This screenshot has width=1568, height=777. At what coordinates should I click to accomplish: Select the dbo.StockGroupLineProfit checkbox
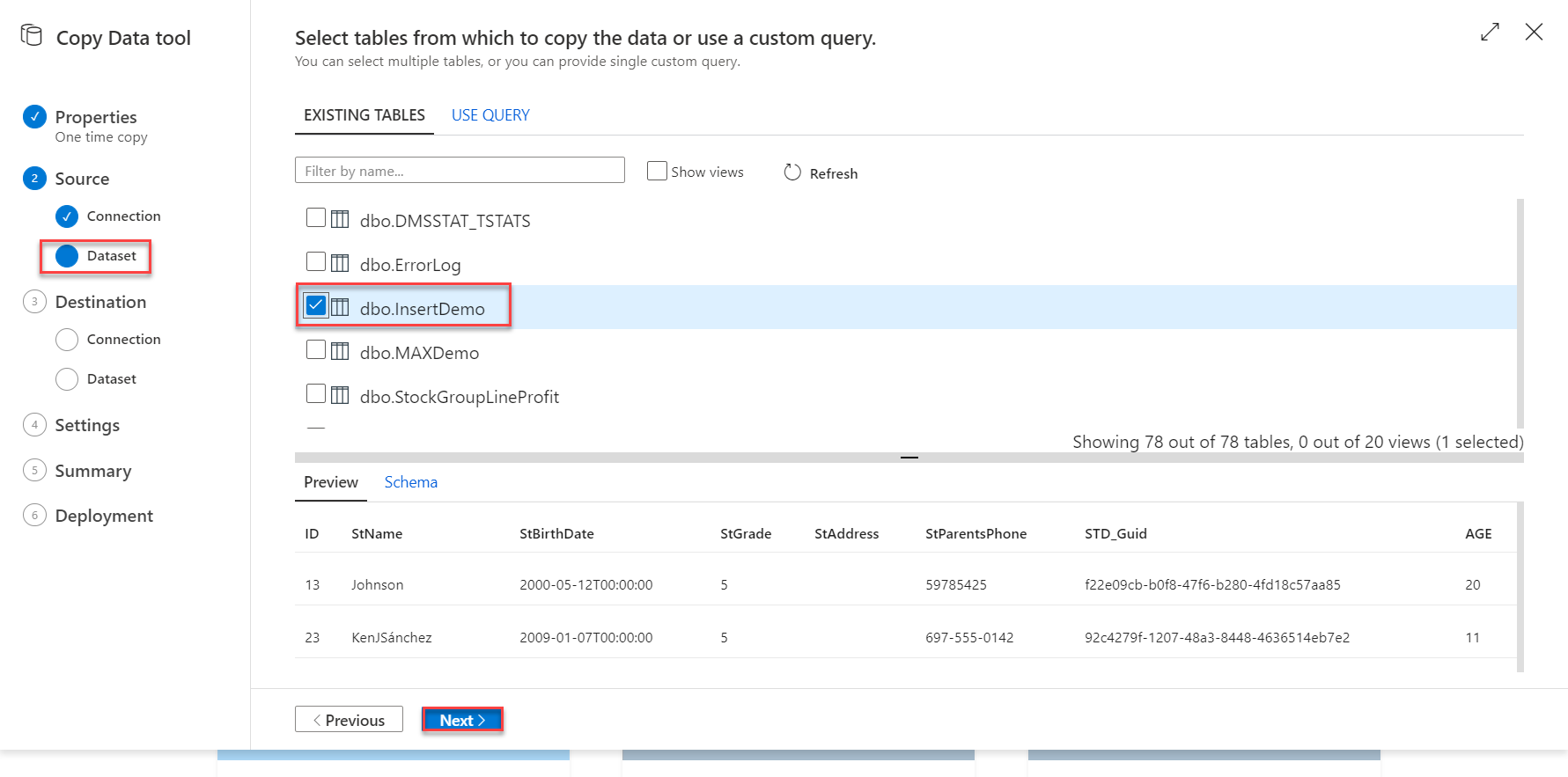316,394
